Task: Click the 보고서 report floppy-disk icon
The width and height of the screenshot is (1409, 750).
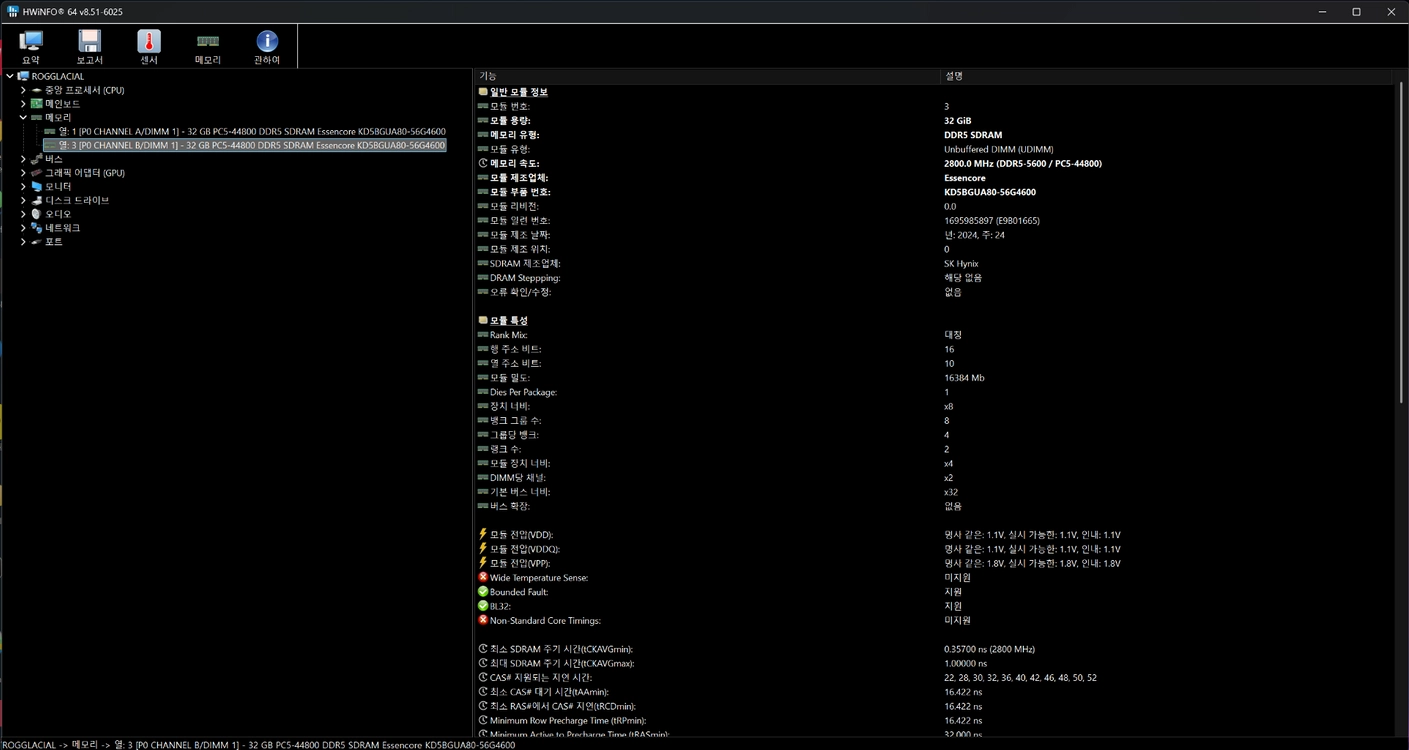Action: click(x=90, y=47)
